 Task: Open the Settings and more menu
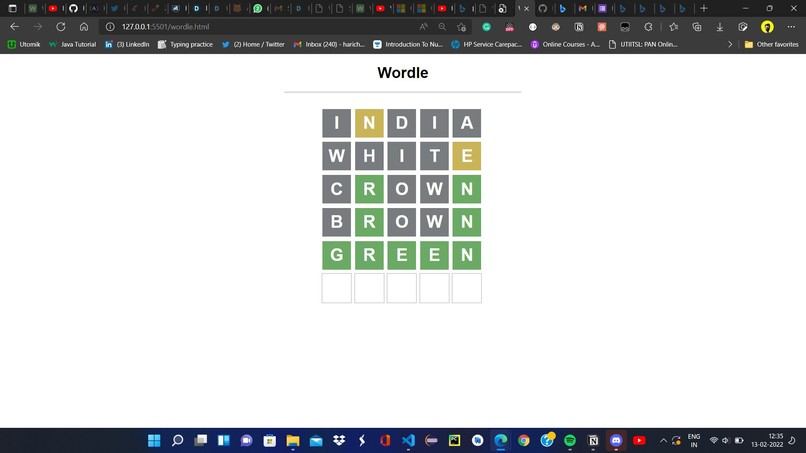pyautogui.click(x=791, y=27)
